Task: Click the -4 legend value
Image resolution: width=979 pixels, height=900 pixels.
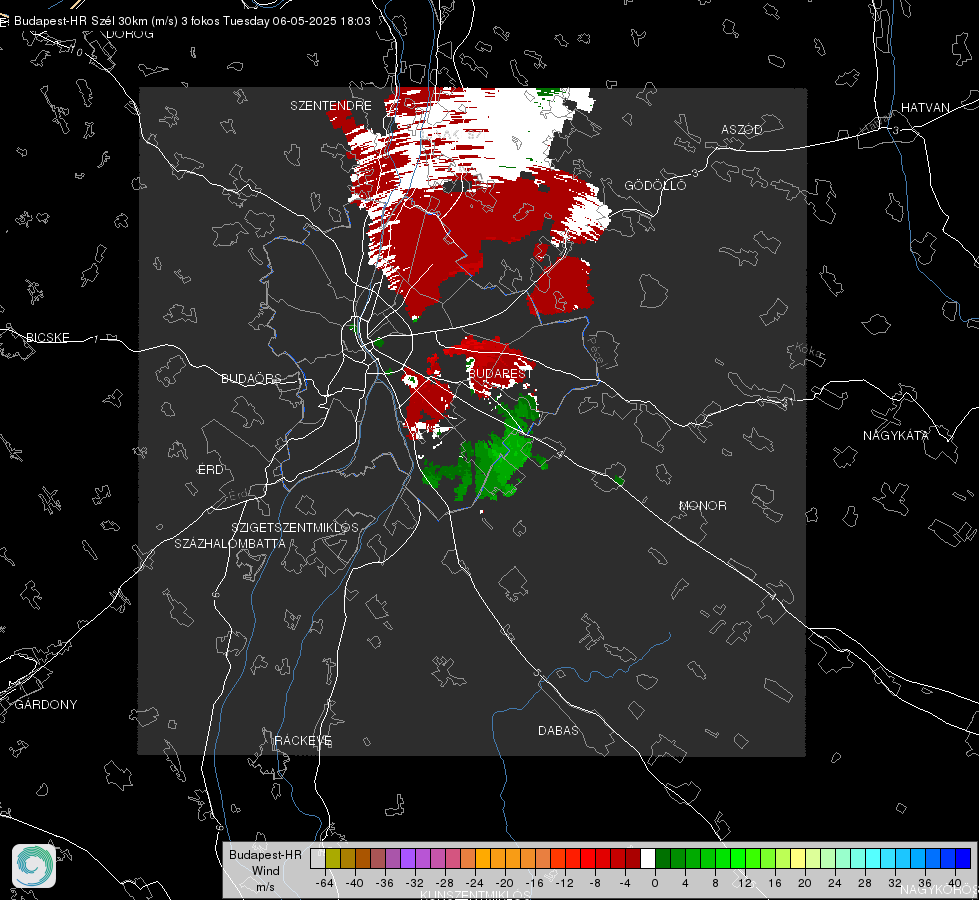Action: click(x=625, y=883)
